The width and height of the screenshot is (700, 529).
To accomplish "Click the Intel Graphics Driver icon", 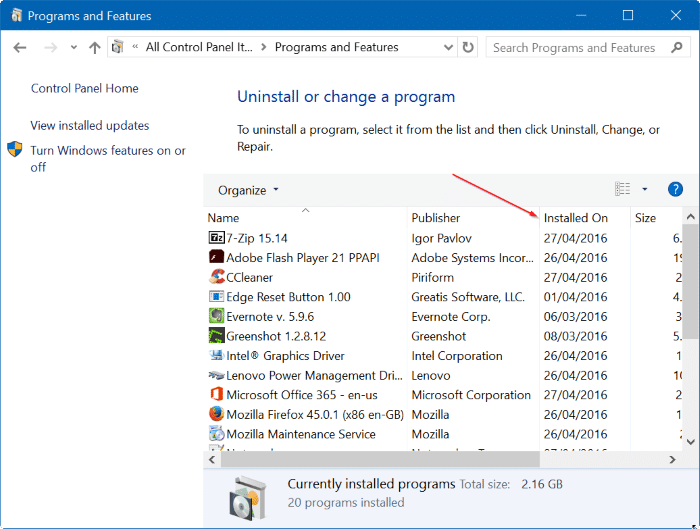I will click(x=217, y=355).
